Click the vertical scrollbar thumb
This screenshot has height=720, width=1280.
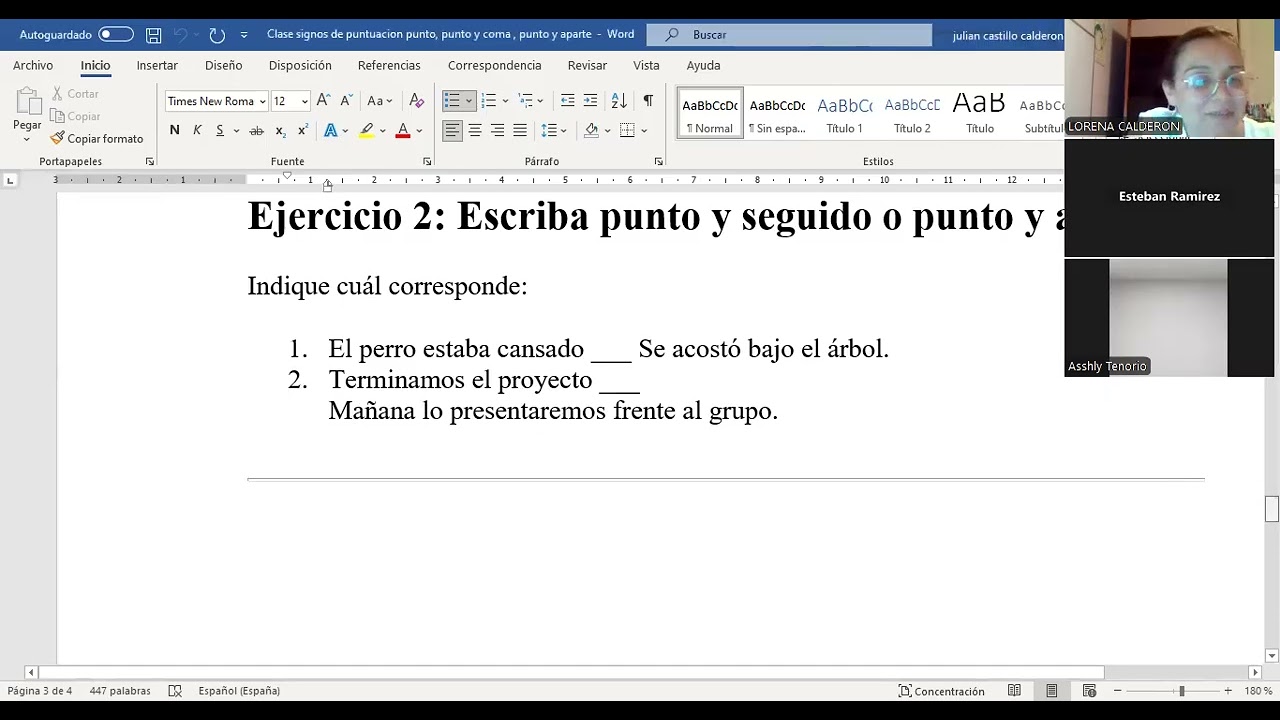pos(1271,509)
